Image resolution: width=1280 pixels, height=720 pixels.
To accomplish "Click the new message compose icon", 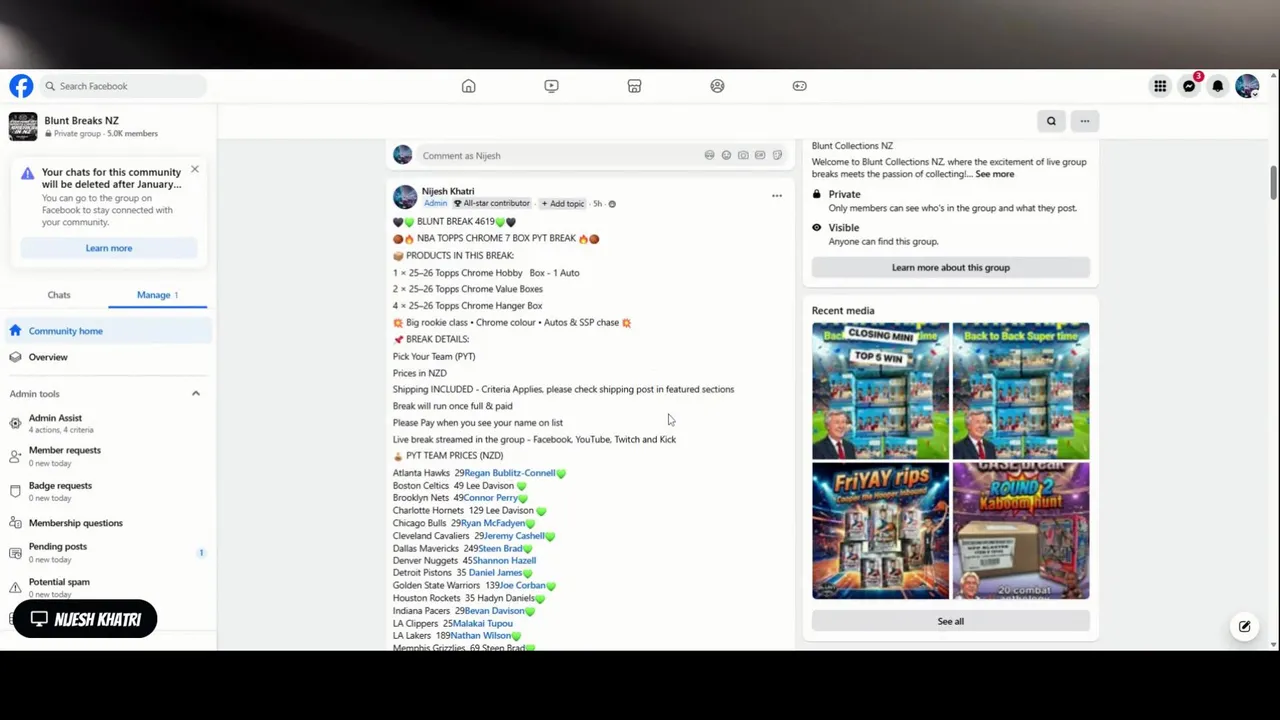I will click(x=1244, y=627).
